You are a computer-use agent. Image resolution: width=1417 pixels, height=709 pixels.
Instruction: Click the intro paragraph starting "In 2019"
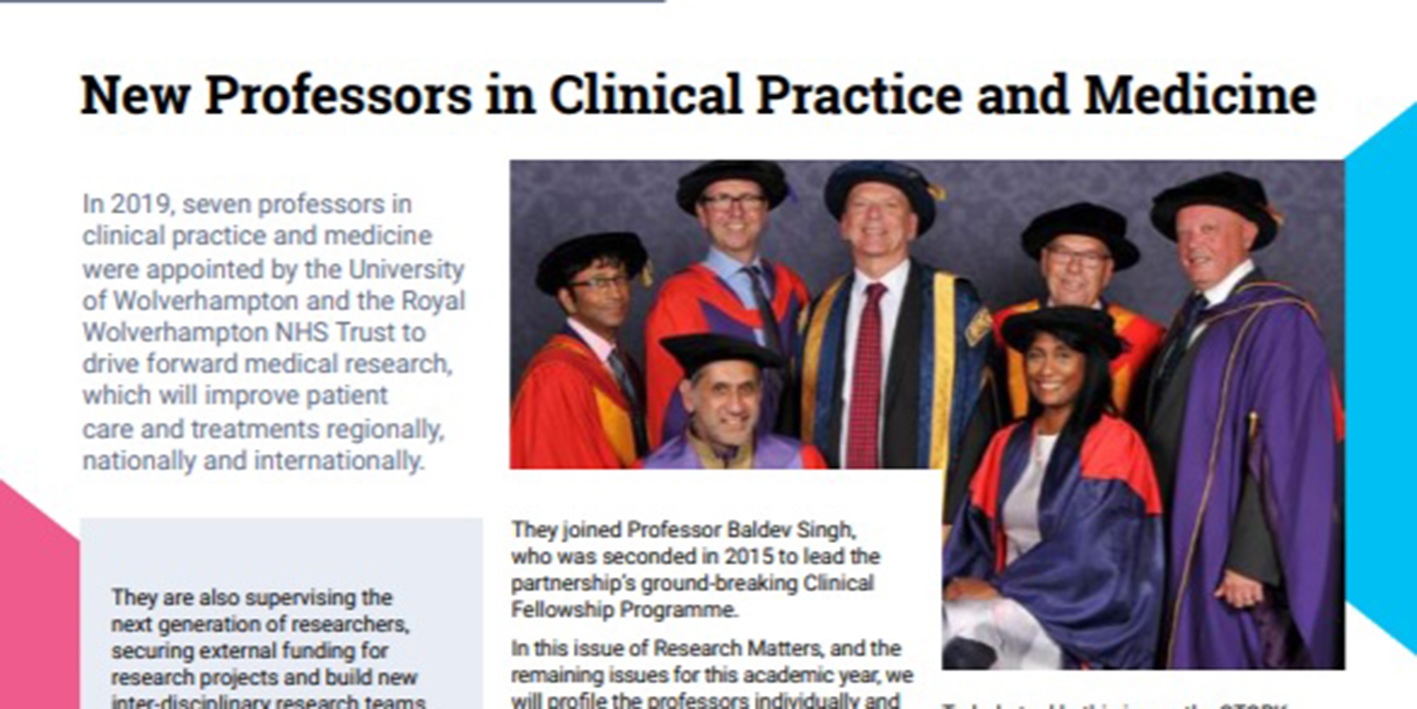coord(273,332)
